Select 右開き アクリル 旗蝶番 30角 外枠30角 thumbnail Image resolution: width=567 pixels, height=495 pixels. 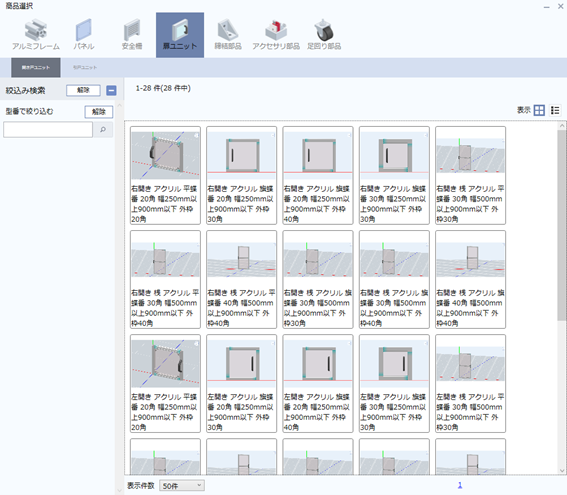pyautogui.click(x=394, y=155)
